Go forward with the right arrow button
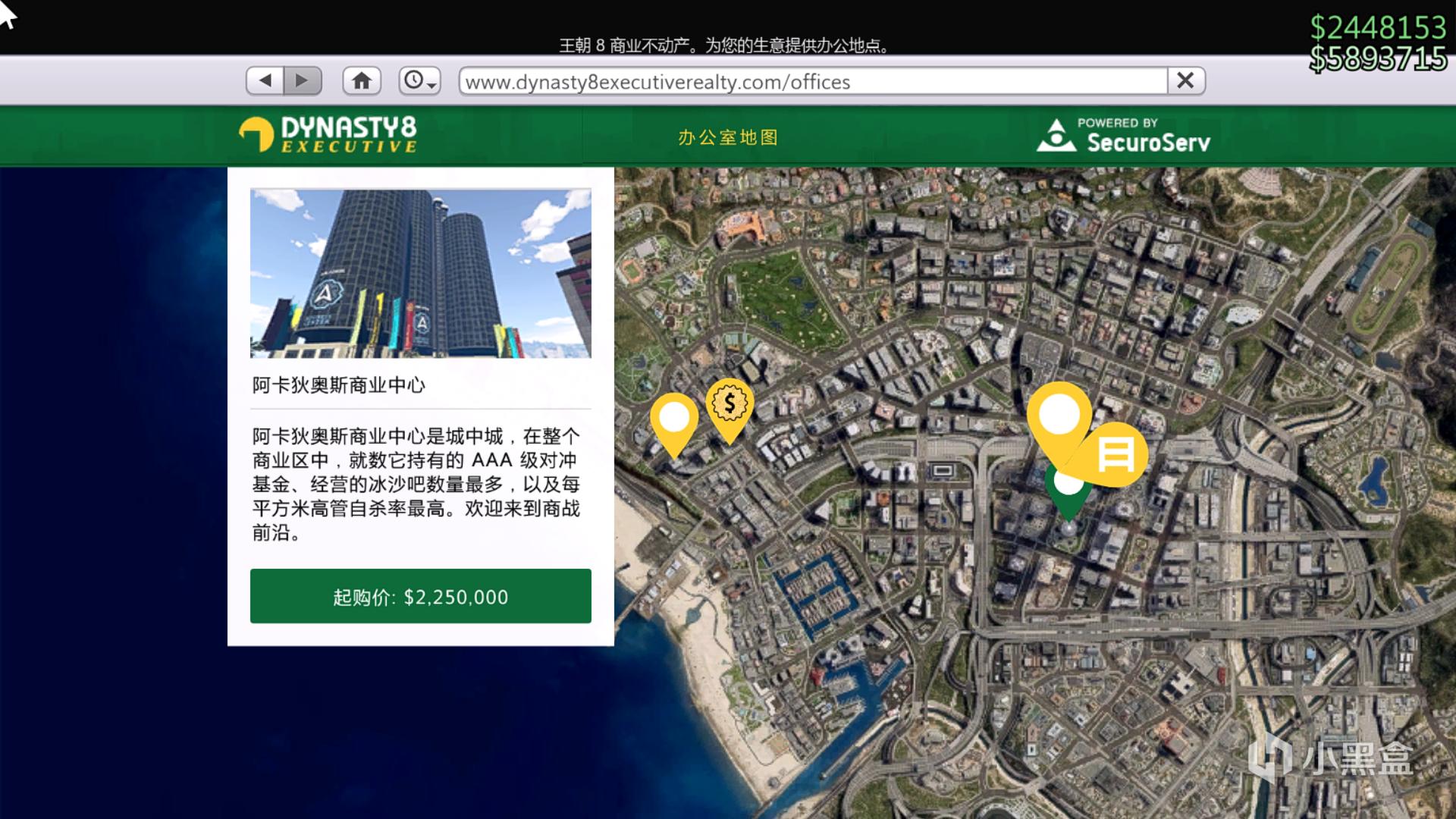 coord(303,80)
